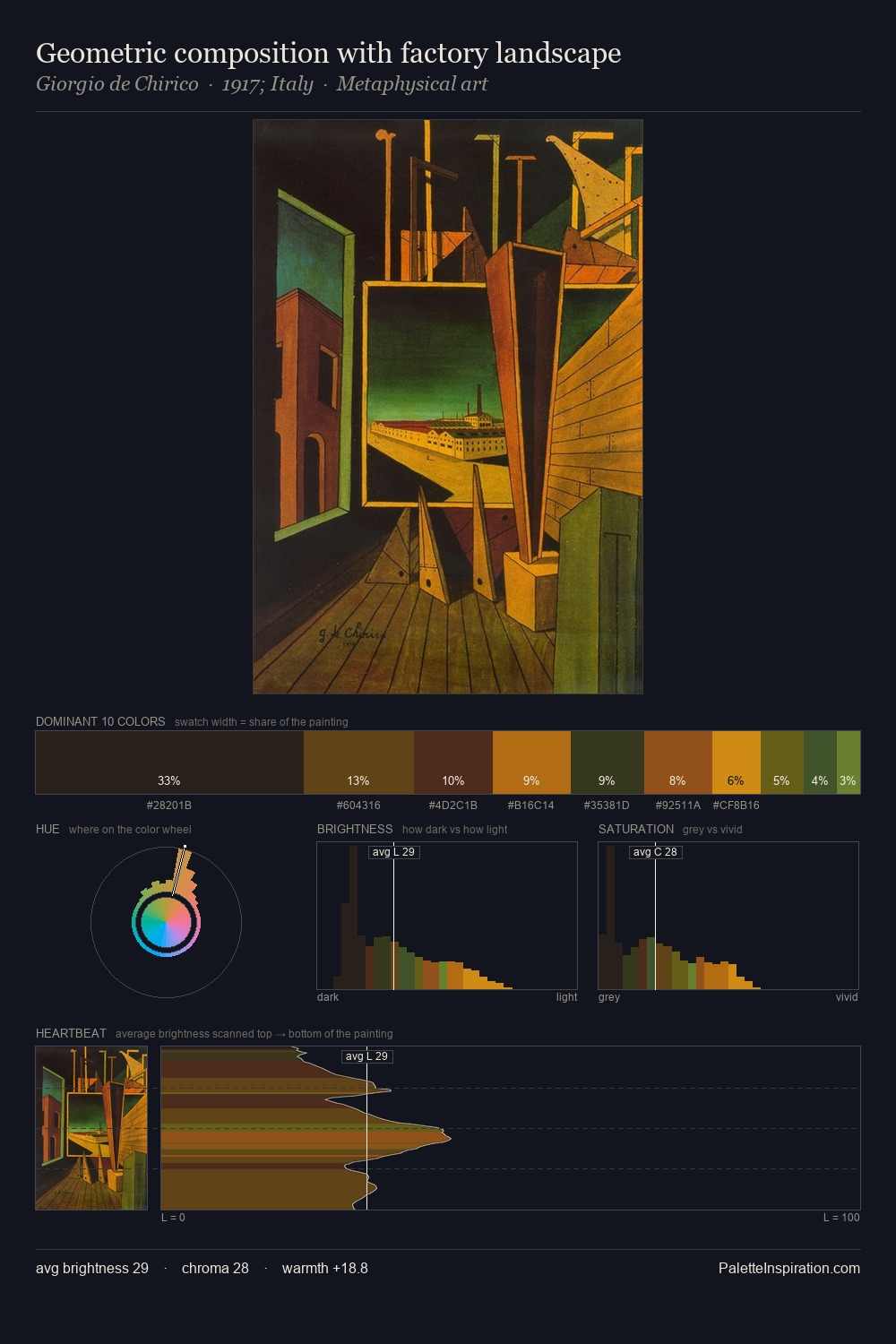This screenshot has height=1344, width=896.
Task: Click the PaletteInspiration.com link
Action: point(788,1268)
